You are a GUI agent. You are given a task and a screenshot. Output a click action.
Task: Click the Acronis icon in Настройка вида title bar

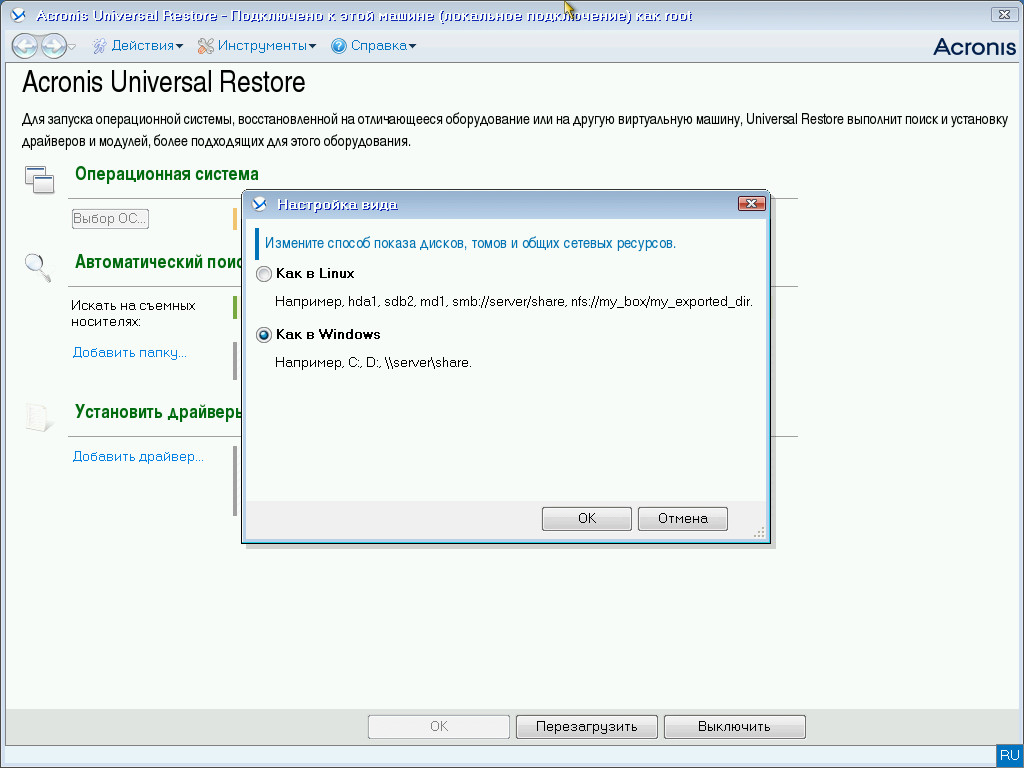[258, 204]
